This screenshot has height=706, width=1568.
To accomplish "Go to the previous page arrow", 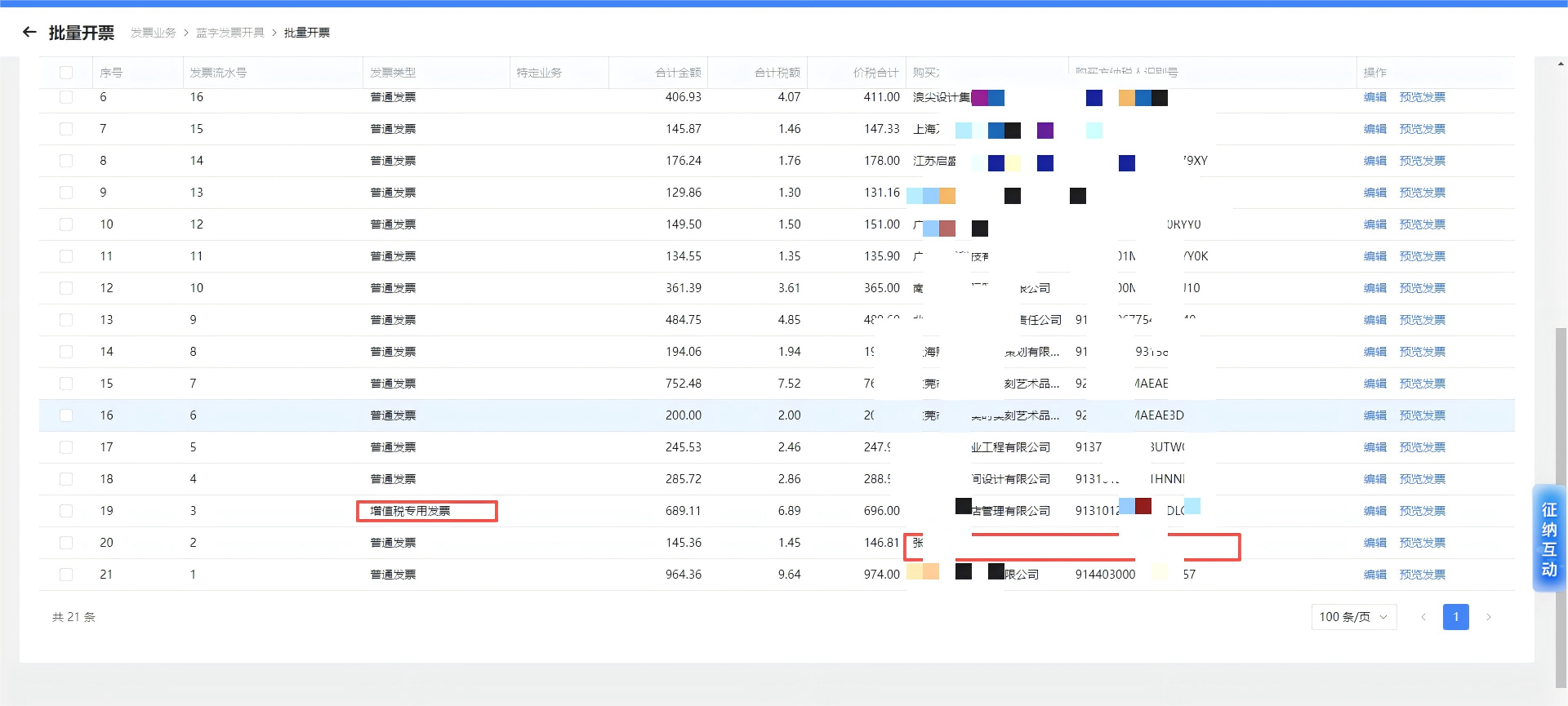I will tap(1423, 617).
